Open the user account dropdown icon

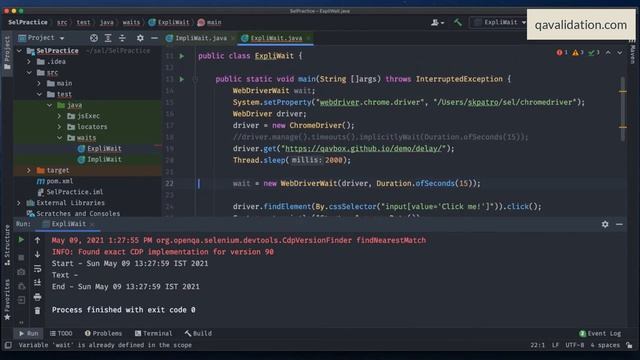(437, 22)
